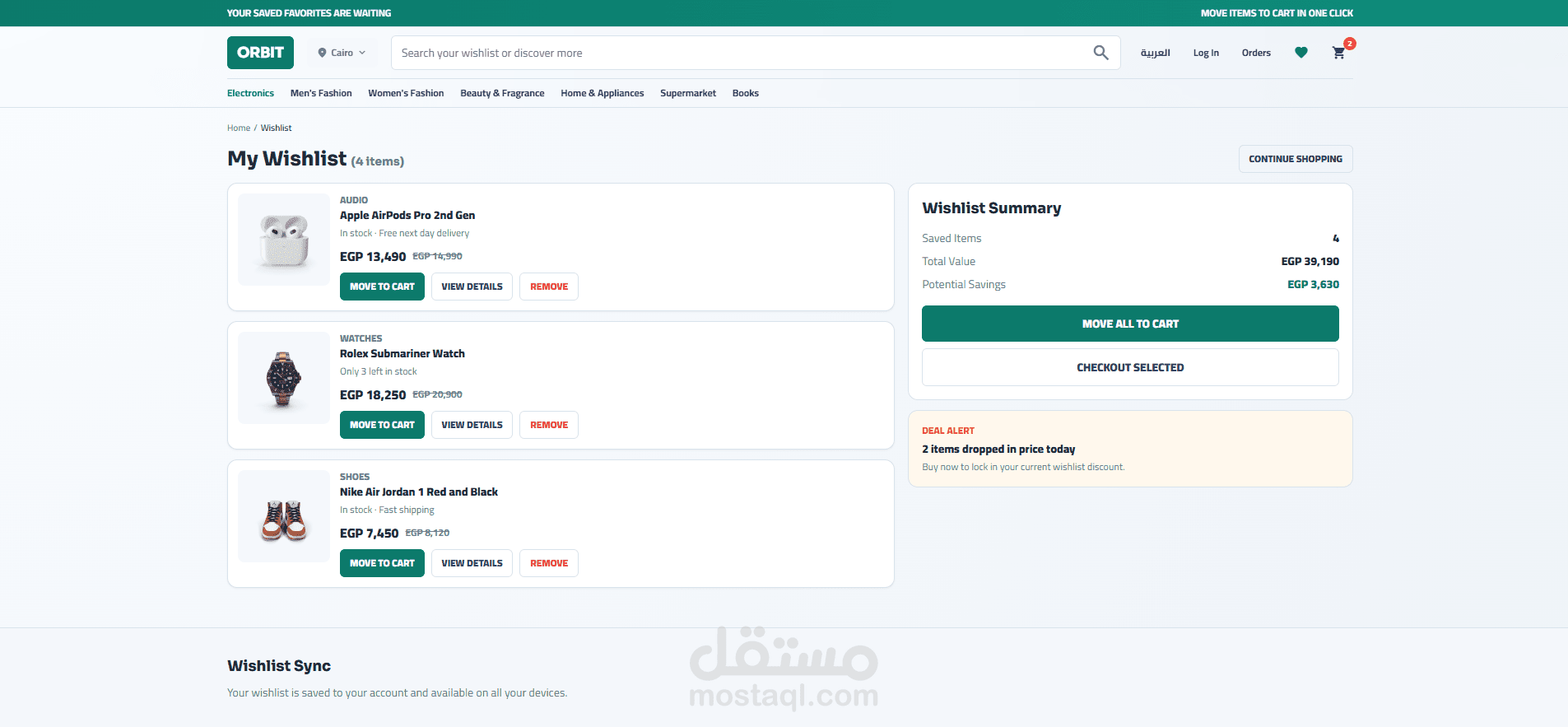Switch language to العربية
The width and height of the screenshot is (1568, 727).
click(x=1155, y=53)
